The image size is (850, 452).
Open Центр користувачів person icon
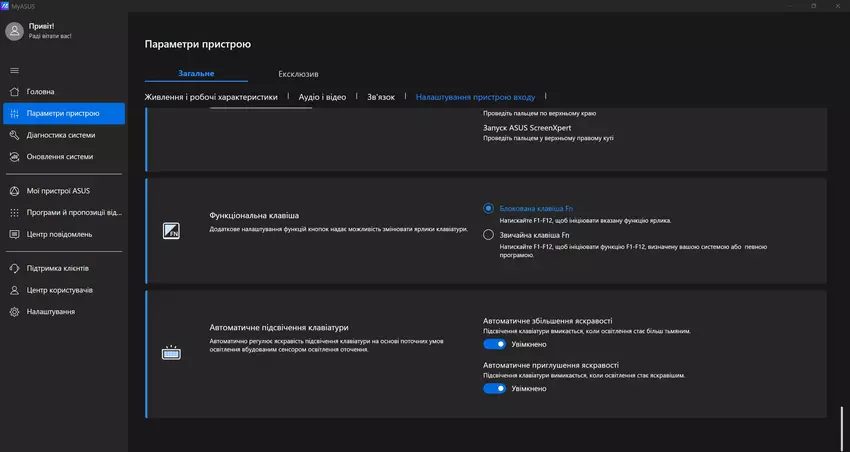coord(14,290)
